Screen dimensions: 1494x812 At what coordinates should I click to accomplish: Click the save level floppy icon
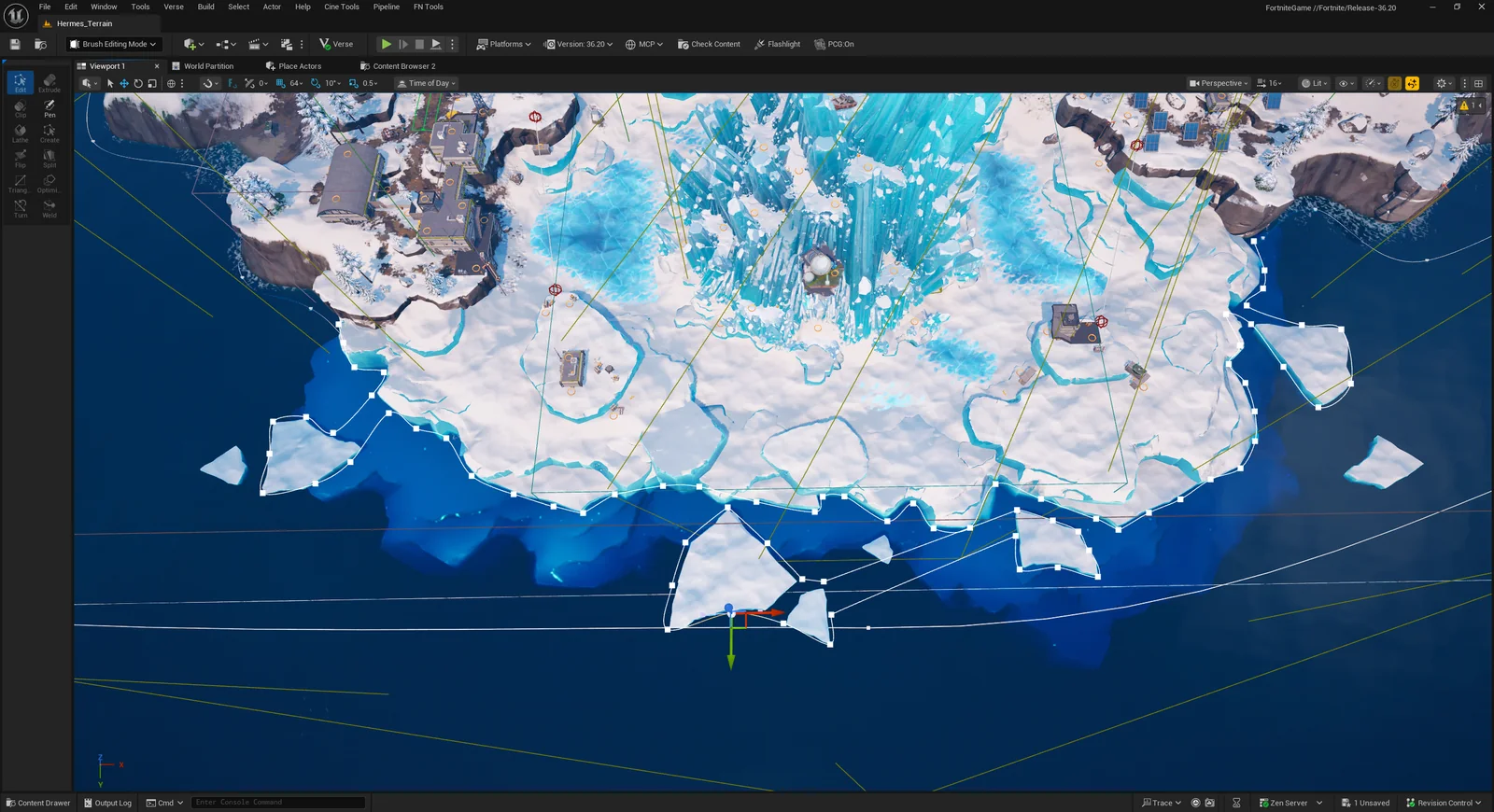pos(15,44)
